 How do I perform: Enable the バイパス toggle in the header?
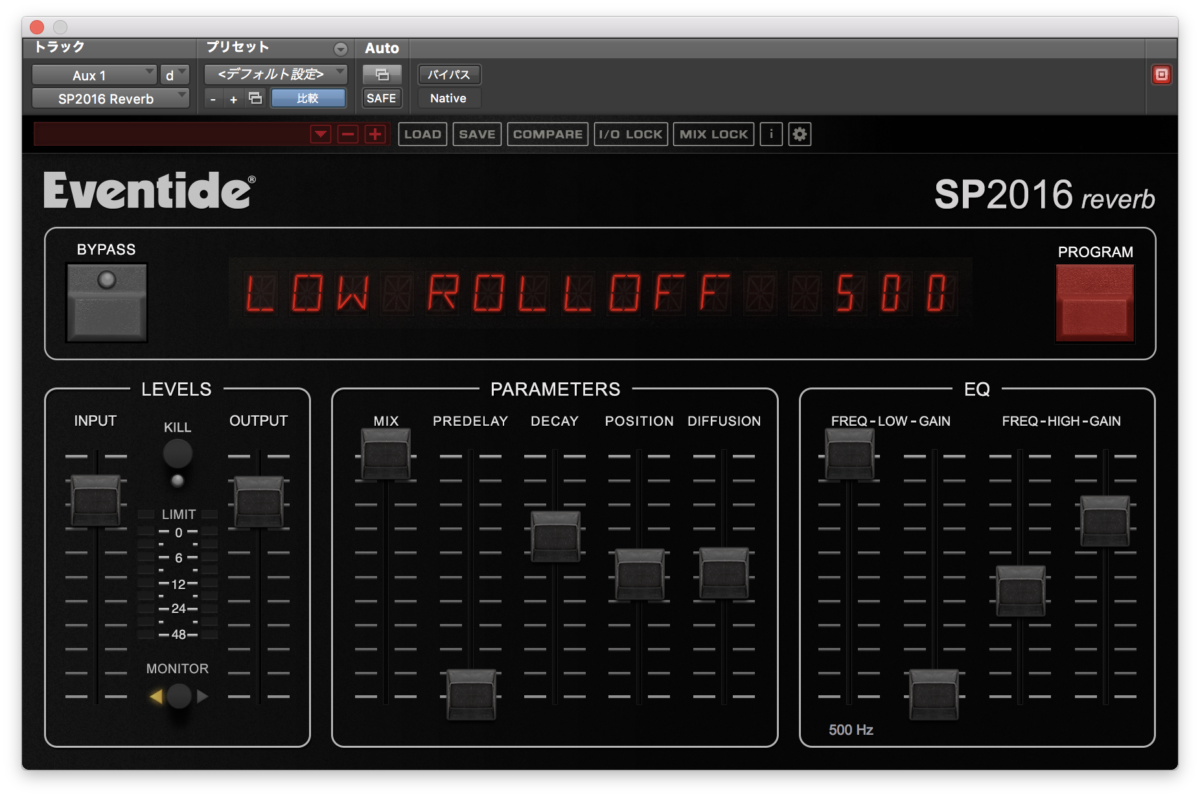click(x=448, y=74)
